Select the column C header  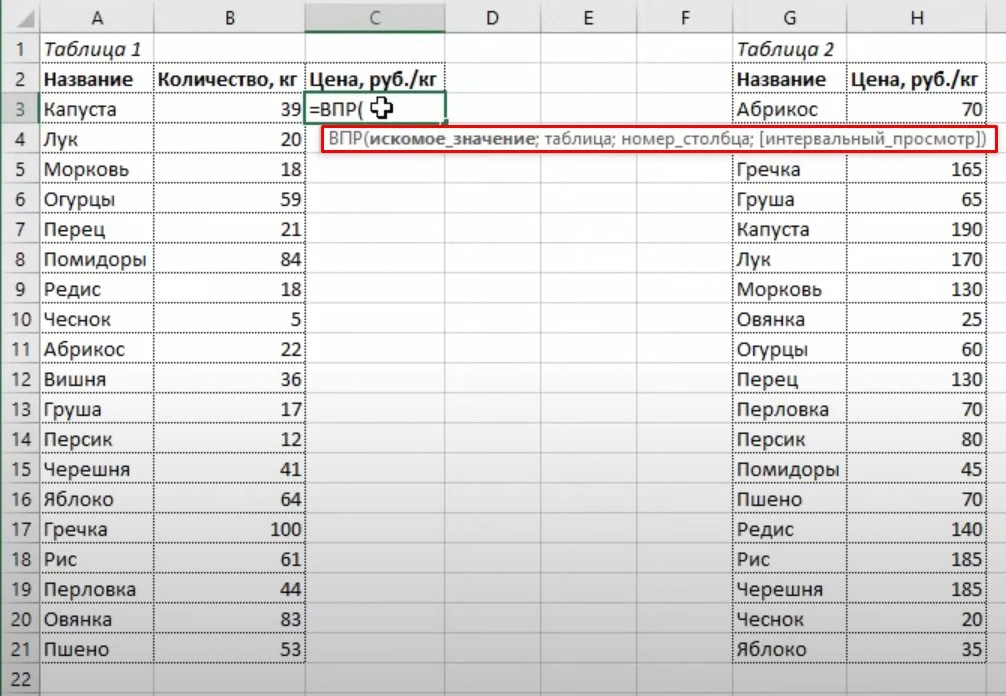click(374, 17)
